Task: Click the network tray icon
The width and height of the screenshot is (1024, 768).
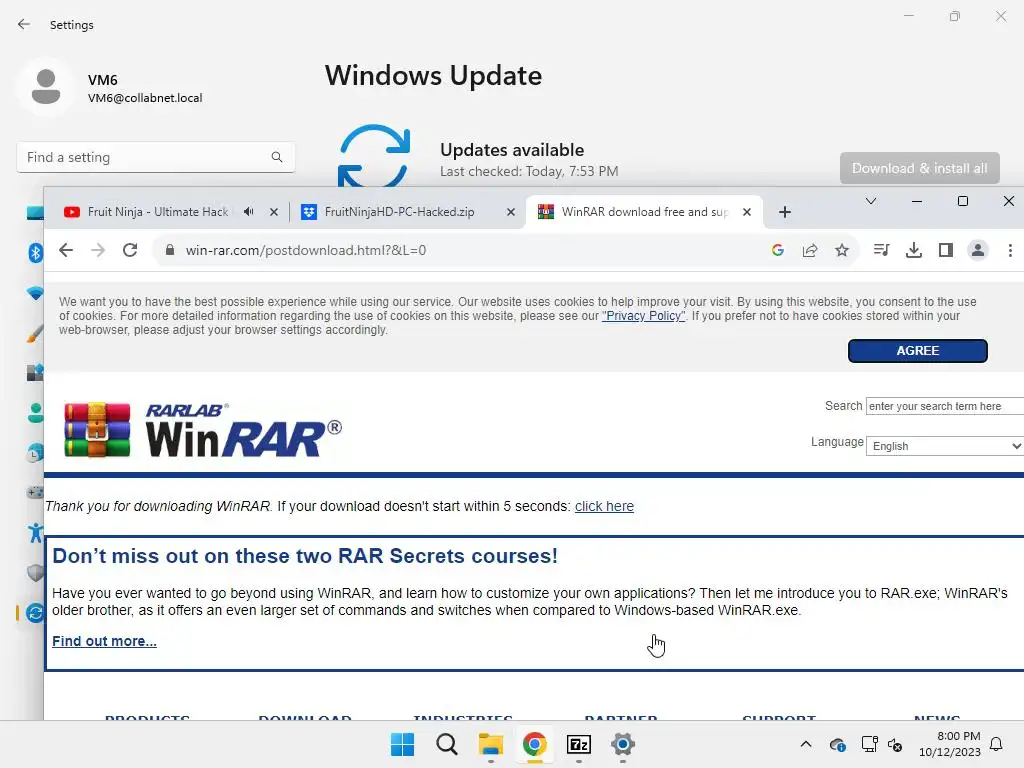Action: [869, 744]
